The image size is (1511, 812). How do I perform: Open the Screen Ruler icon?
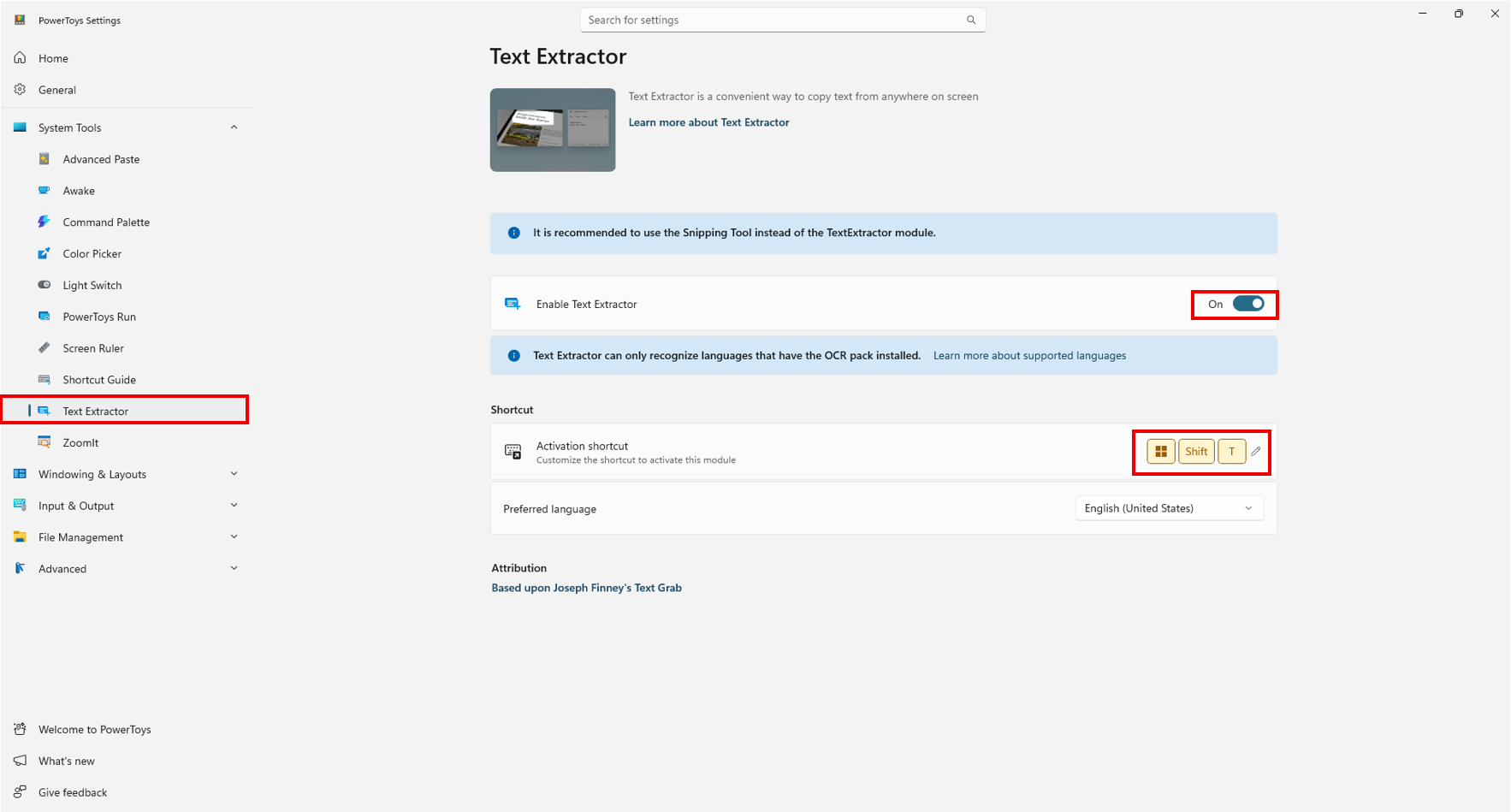point(44,348)
